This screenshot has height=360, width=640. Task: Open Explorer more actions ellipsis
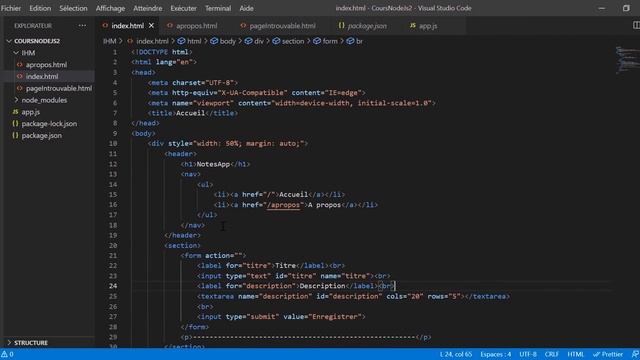tap(82, 25)
